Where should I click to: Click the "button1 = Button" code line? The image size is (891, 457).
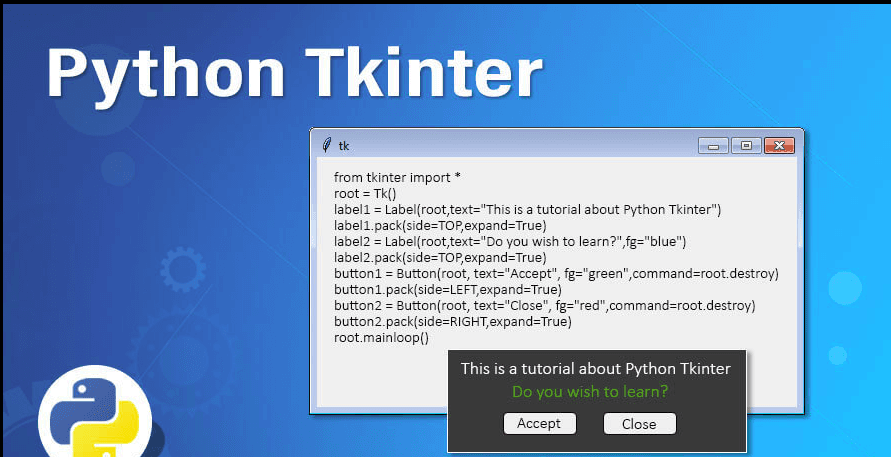pyautogui.click(x=555, y=273)
